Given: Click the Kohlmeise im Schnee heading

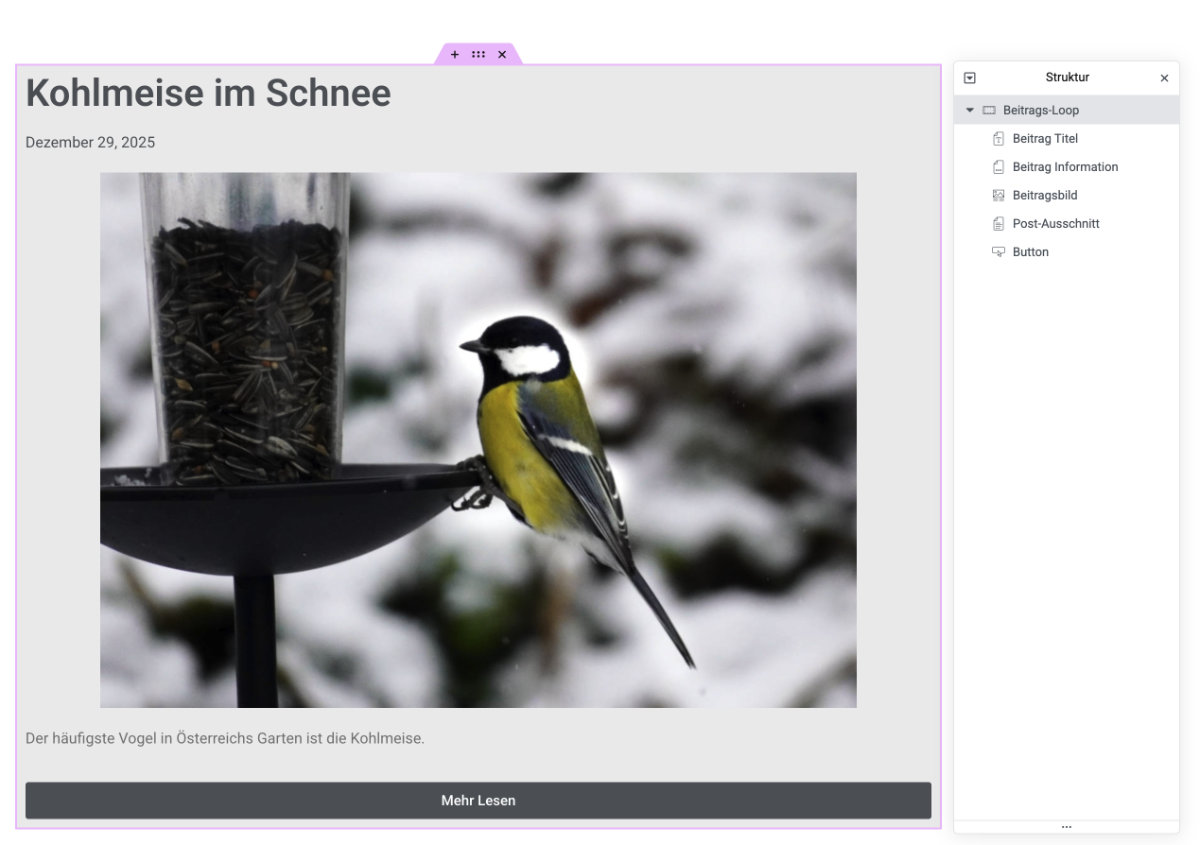Looking at the screenshot, I should click(208, 93).
